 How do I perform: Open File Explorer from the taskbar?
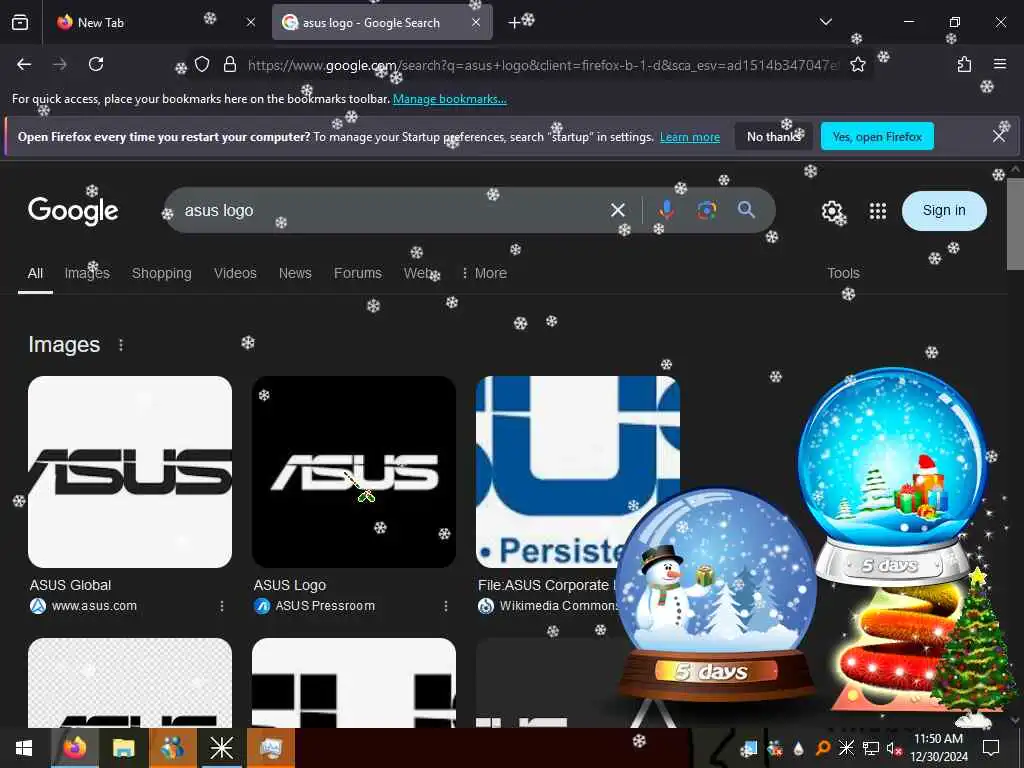coord(123,748)
